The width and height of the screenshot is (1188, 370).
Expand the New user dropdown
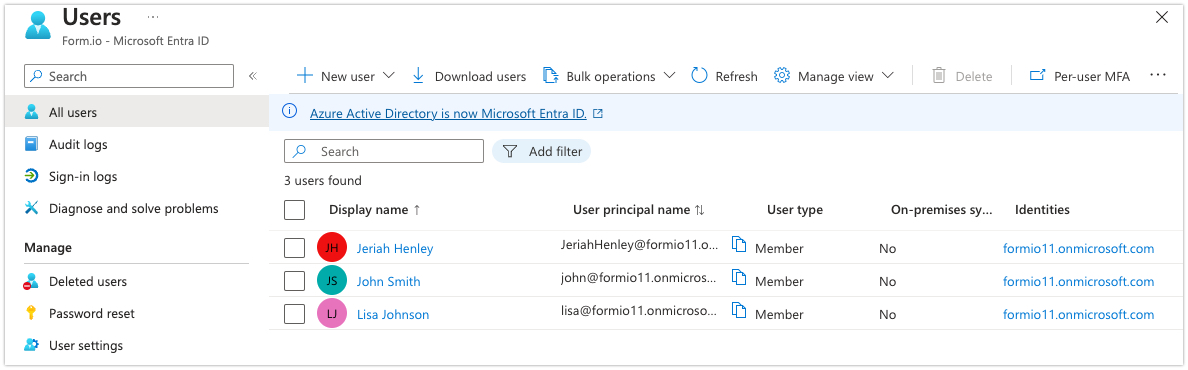click(x=389, y=76)
